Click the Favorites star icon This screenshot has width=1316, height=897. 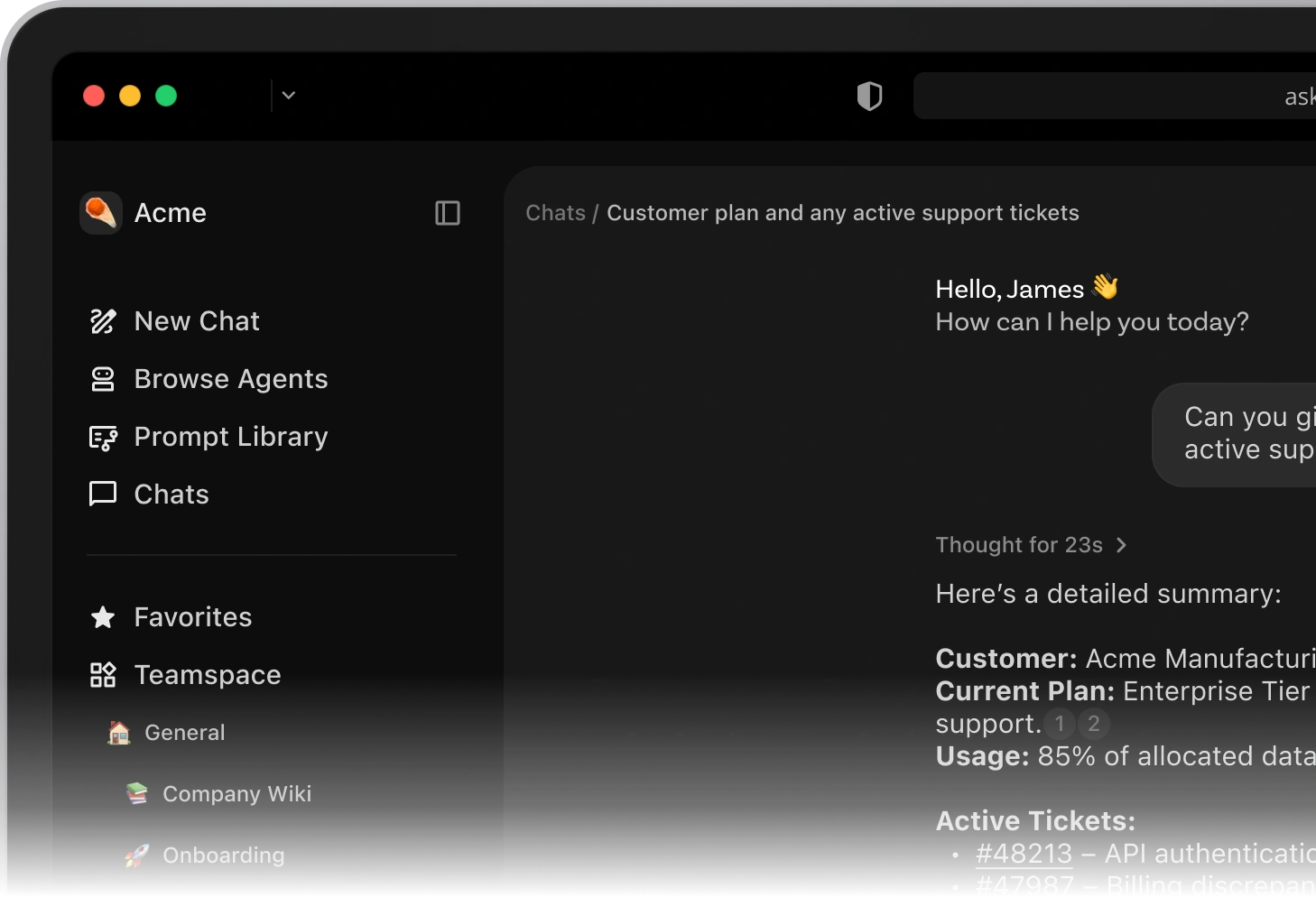pos(103,617)
